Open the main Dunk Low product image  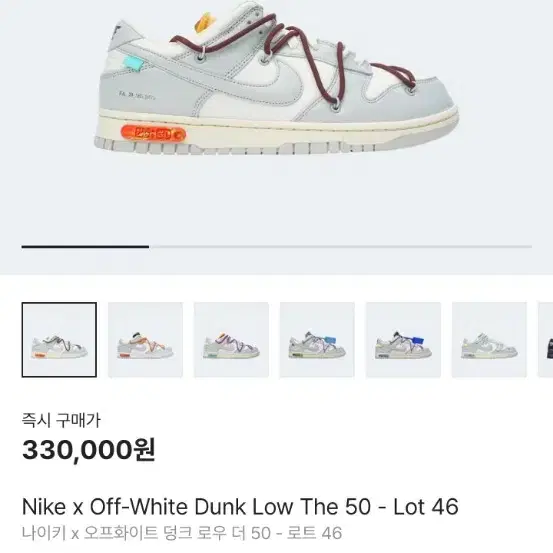point(276,79)
